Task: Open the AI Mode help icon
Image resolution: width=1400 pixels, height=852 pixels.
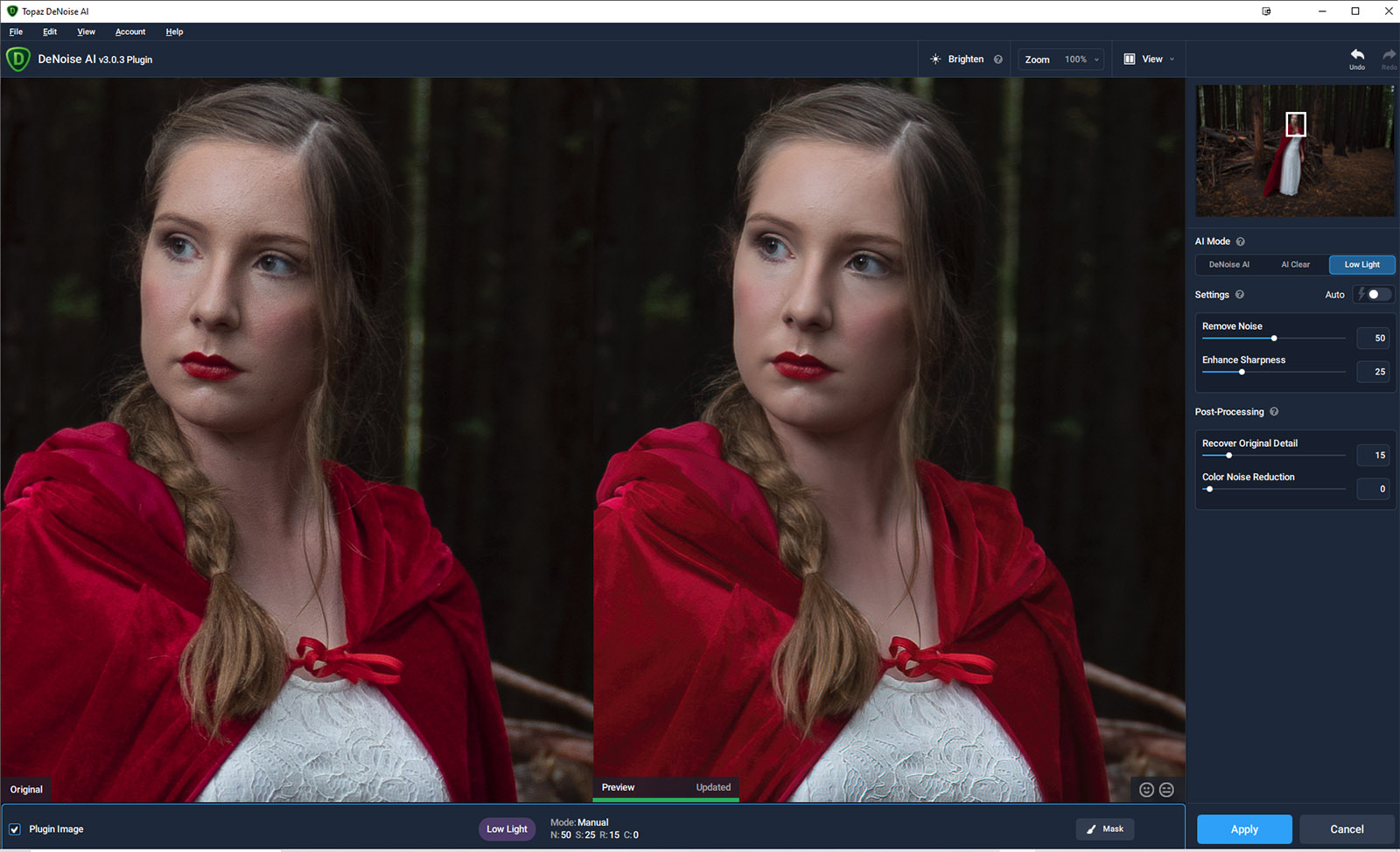Action: 1240,241
